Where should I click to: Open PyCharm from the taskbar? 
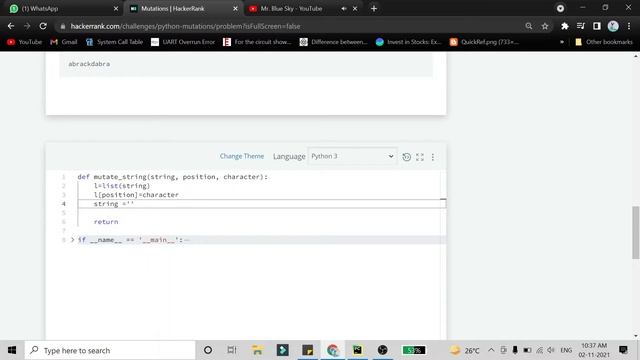point(358,350)
